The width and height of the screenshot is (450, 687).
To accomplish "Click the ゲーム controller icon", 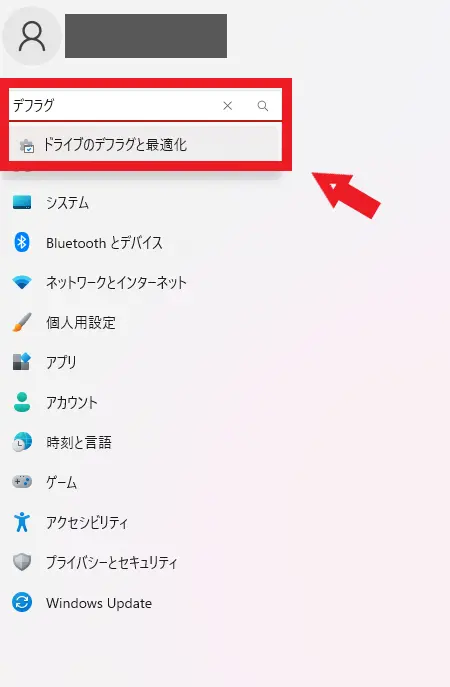I will 22,482.
